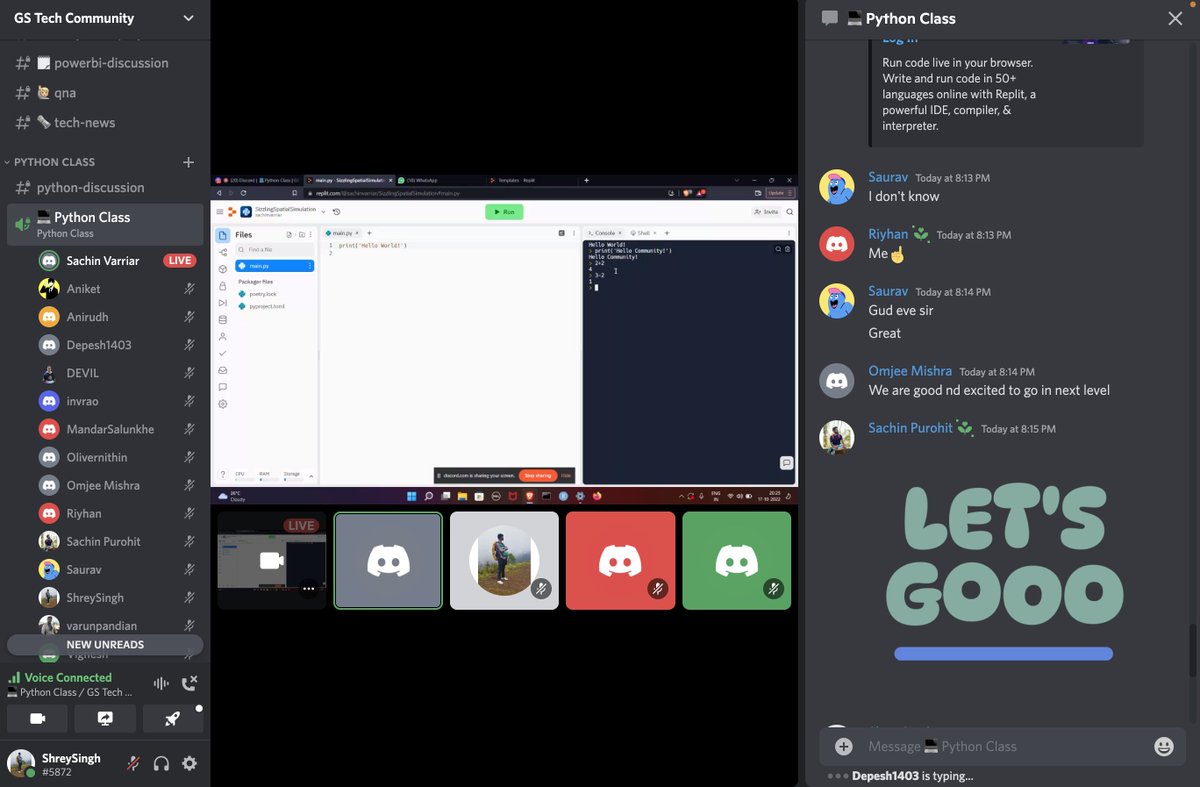Click Saurav in the voice member list
This screenshot has height=787, width=1200.
(115, 569)
